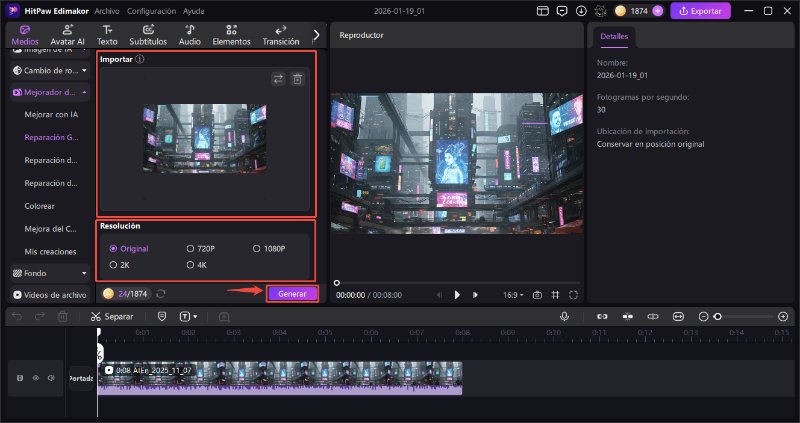Play the video preview

pyautogui.click(x=457, y=295)
